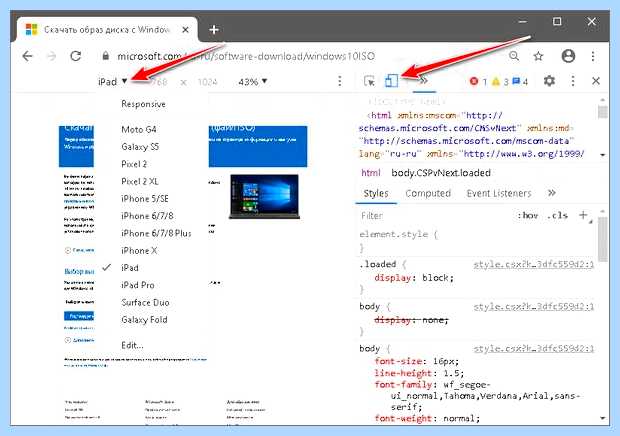The width and height of the screenshot is (620, 436).
Task: Click the yellow warning count indicator
Action: click(500, 82)
